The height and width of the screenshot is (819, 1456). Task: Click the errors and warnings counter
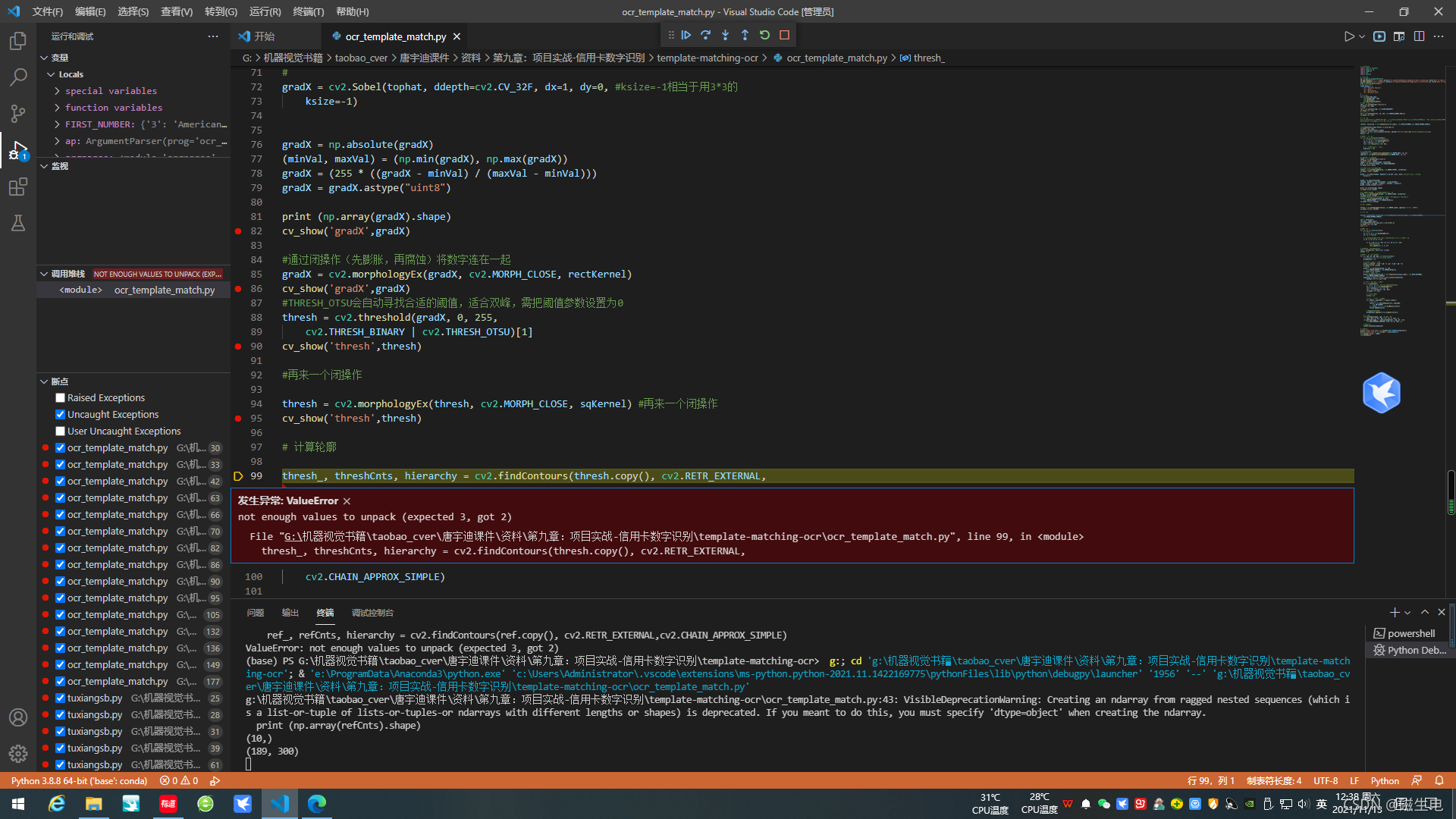[179, 781]
